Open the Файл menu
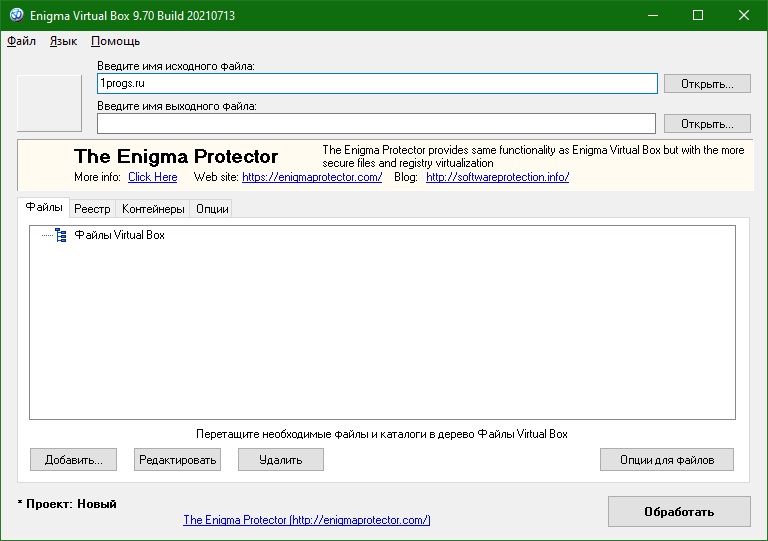The width and height of the screenshot is (768, 541). point(21,41)
